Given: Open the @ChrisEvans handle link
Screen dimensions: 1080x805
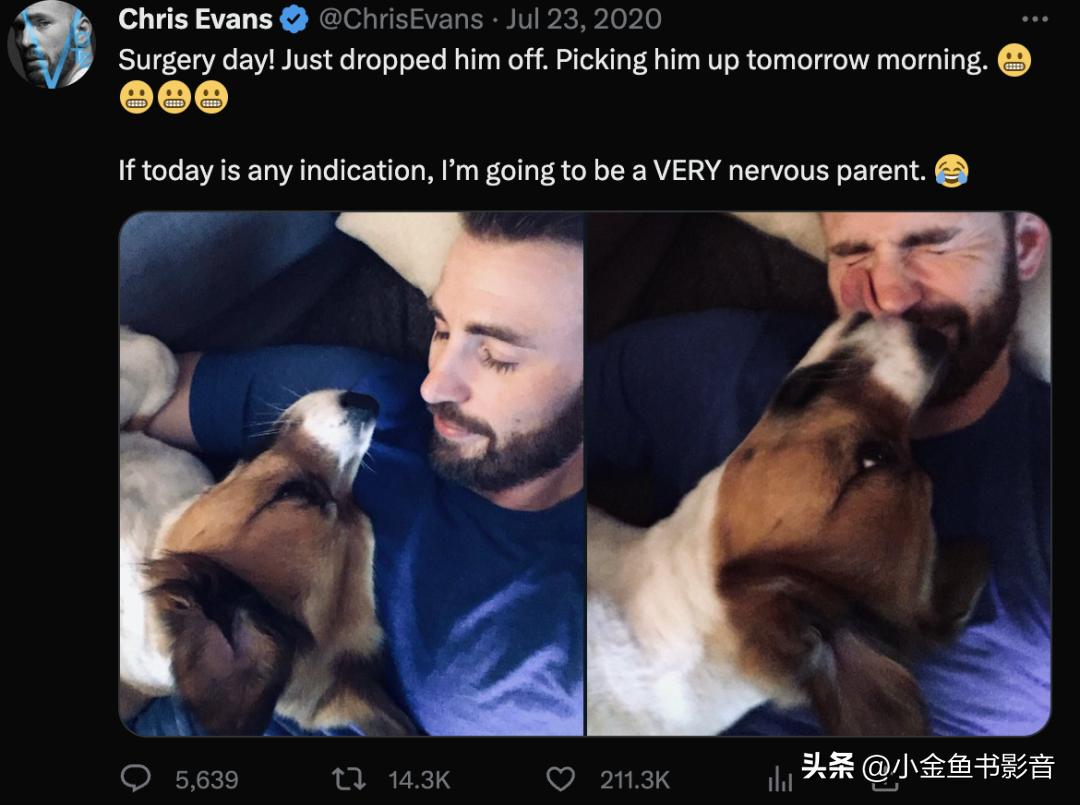Looking at the screenshot, I should click(400, 19).
